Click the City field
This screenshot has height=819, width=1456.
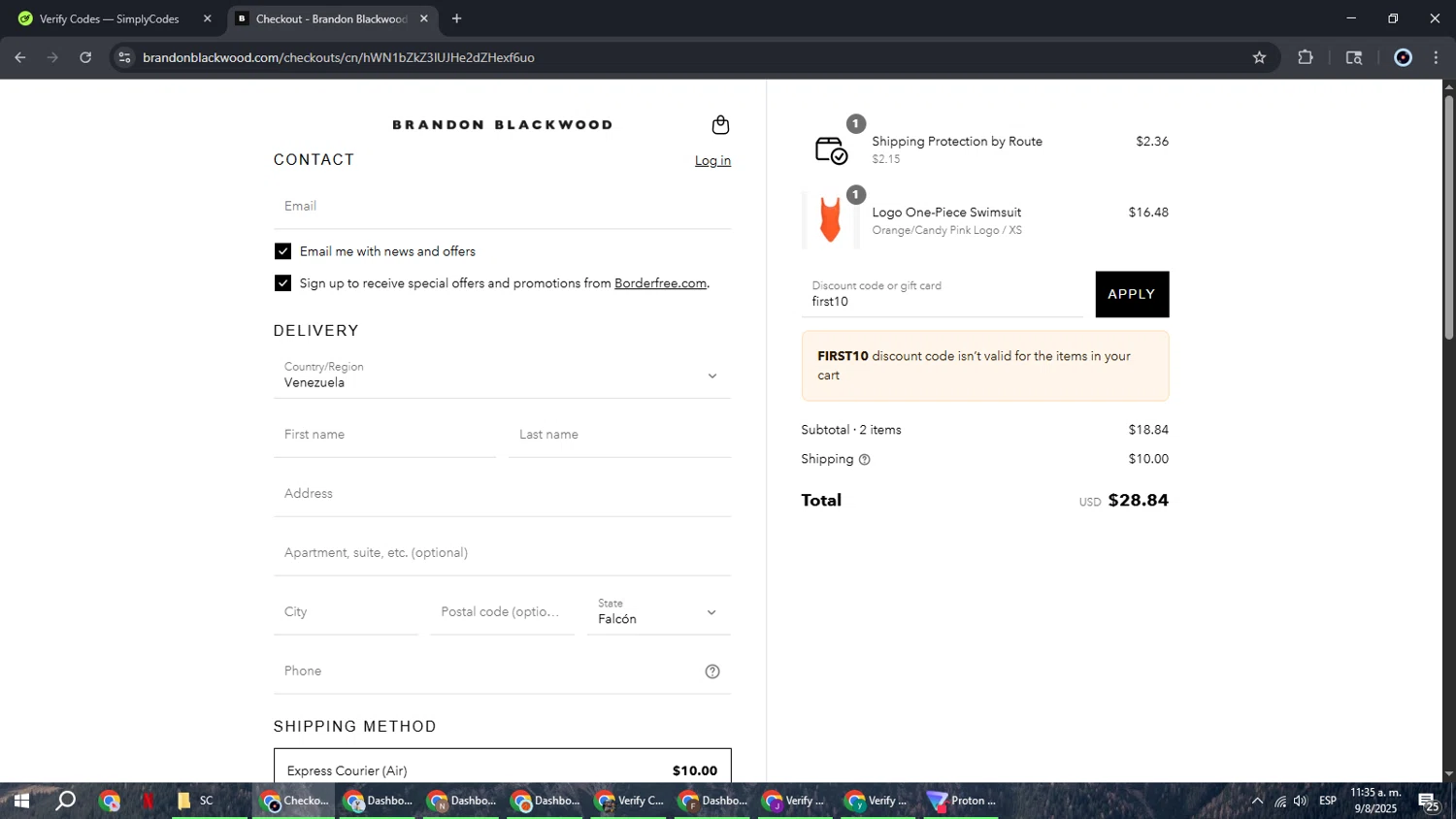(x=346, y=612)
